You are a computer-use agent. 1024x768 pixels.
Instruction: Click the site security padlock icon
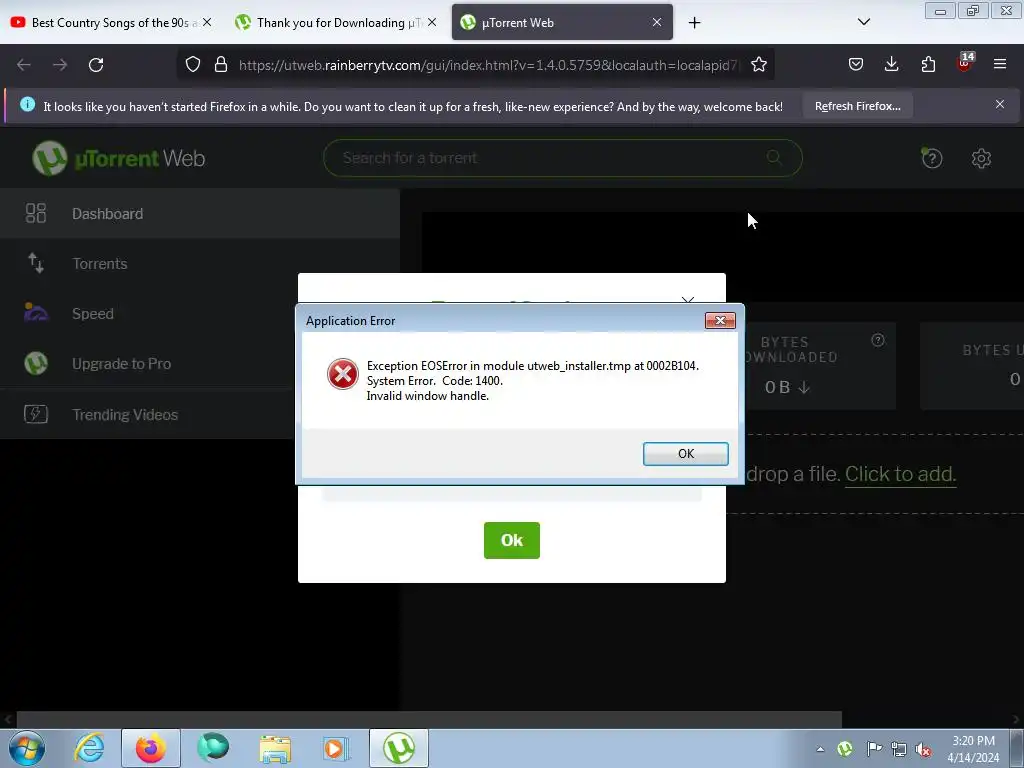tap(221, 65)
